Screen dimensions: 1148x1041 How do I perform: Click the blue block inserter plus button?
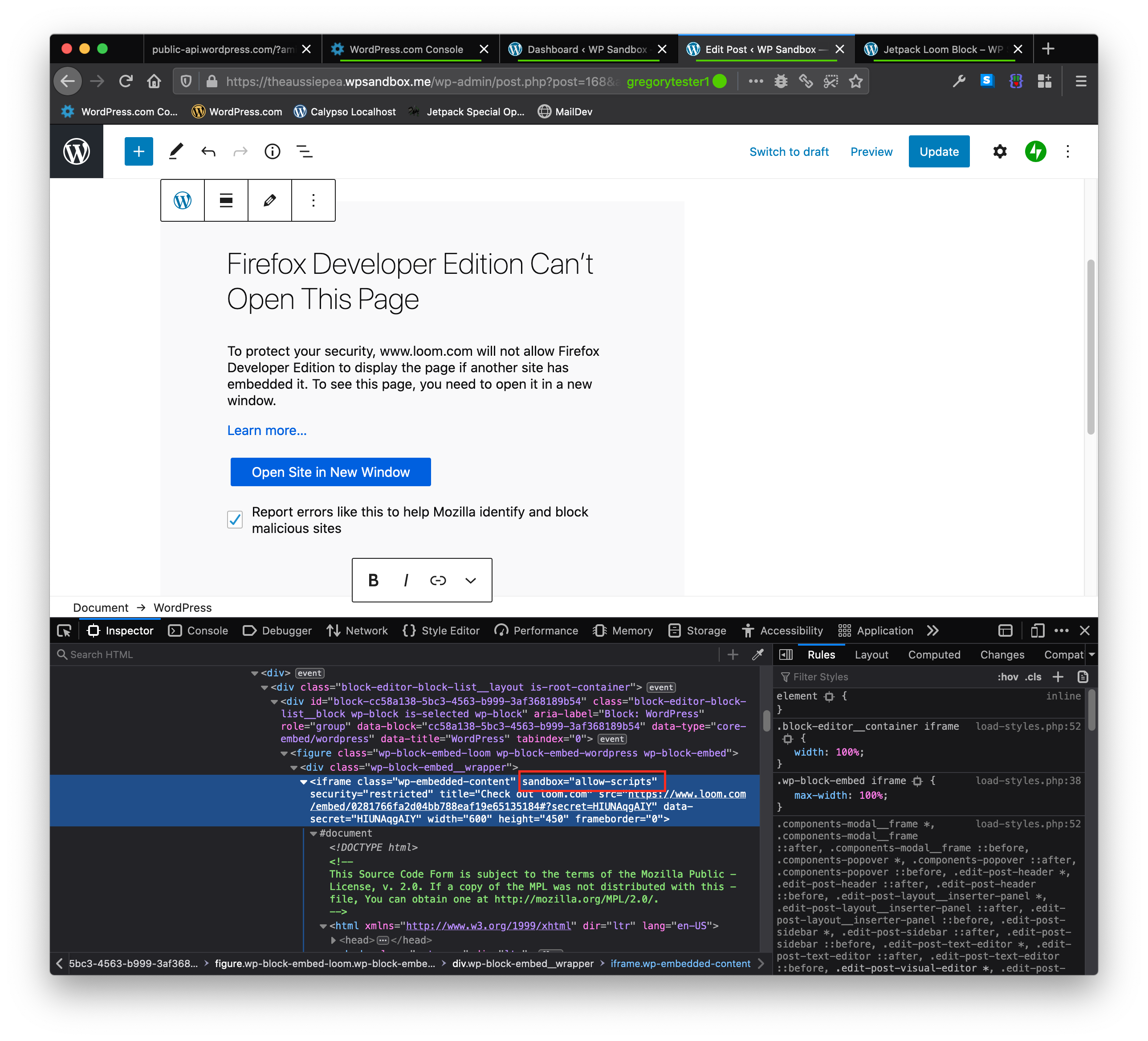coord(138,151)
